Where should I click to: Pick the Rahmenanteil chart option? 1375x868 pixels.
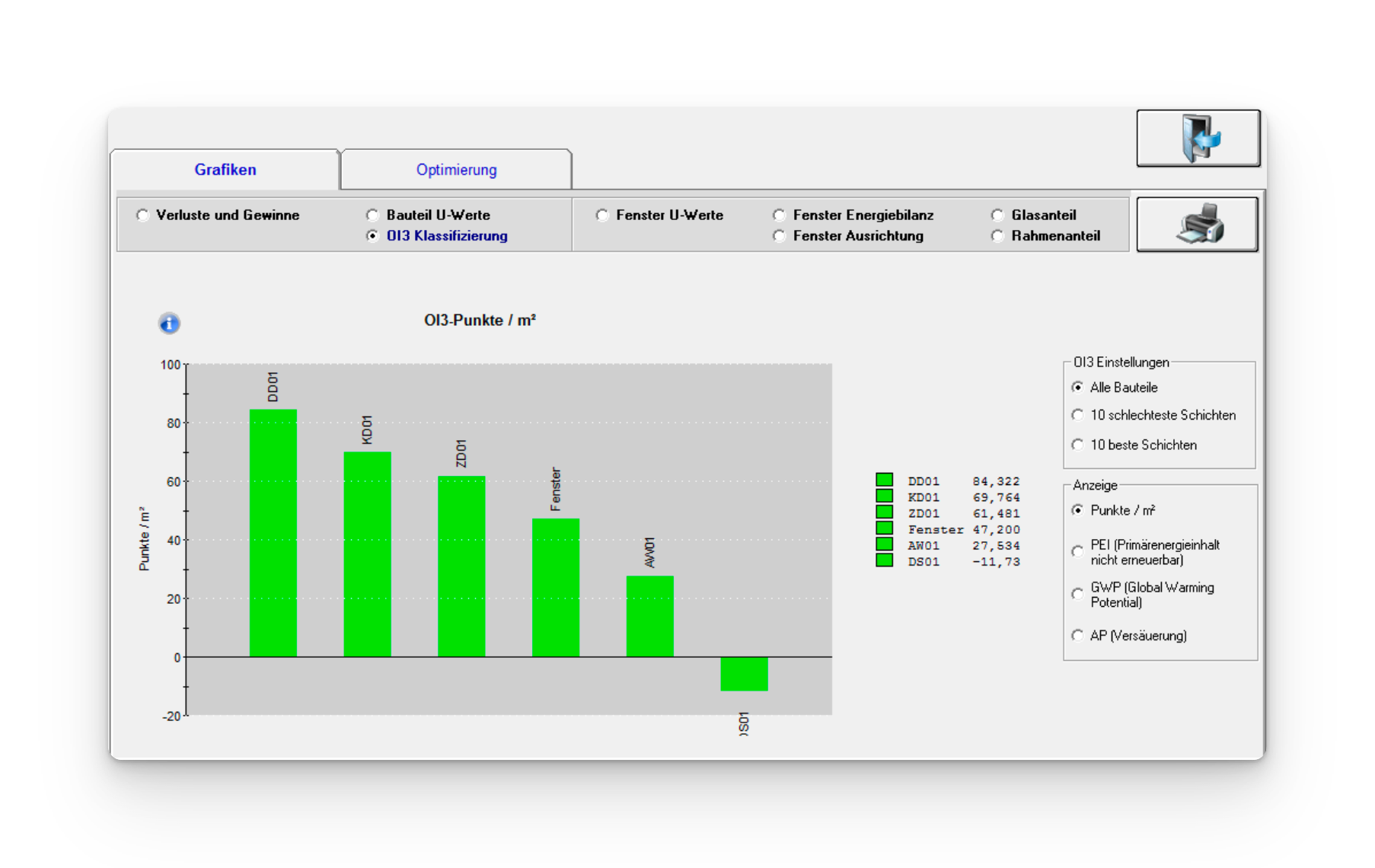pyautogui.click(x=997, y=236)
